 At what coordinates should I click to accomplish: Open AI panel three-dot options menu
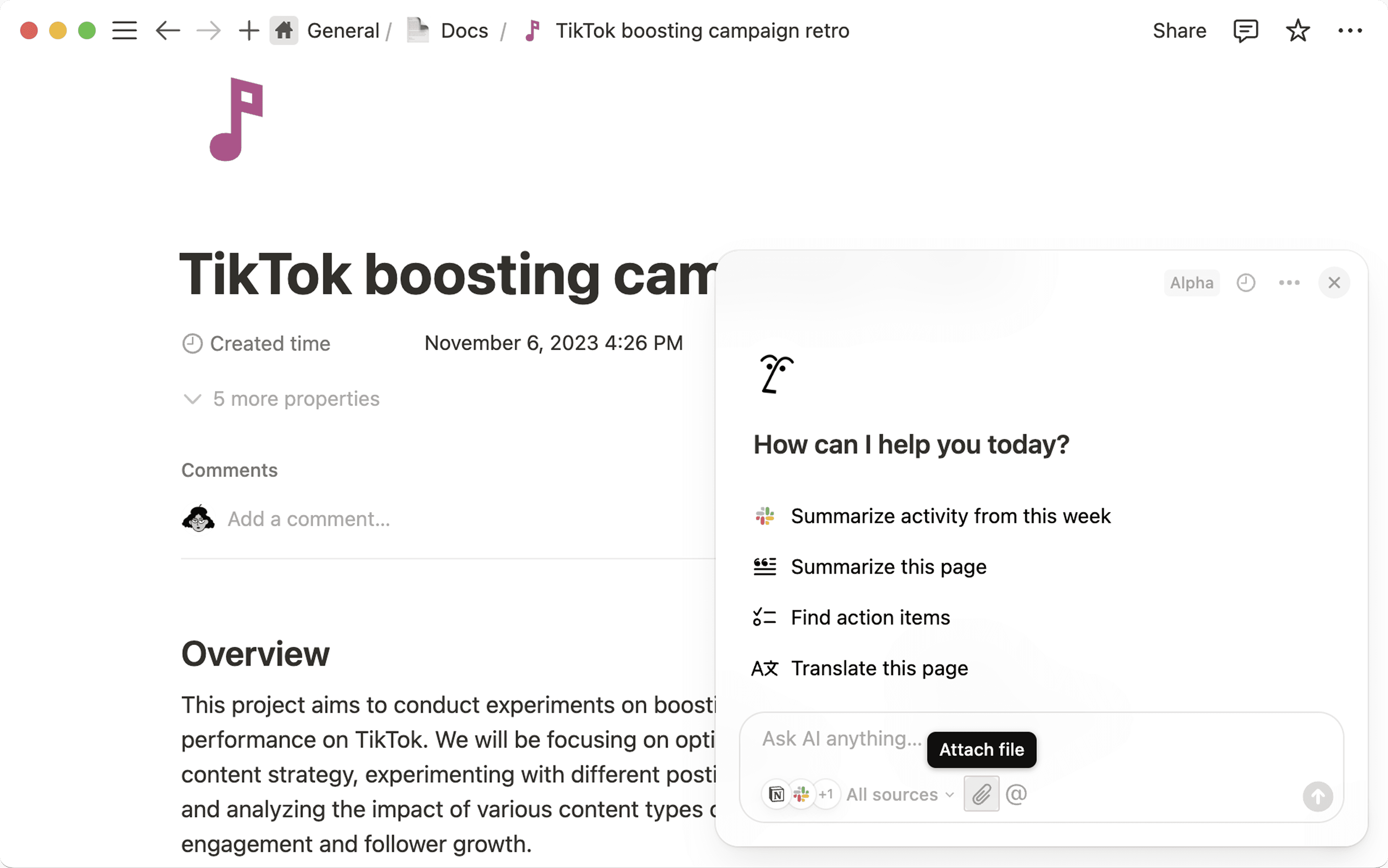click(x=1289, y=283)
